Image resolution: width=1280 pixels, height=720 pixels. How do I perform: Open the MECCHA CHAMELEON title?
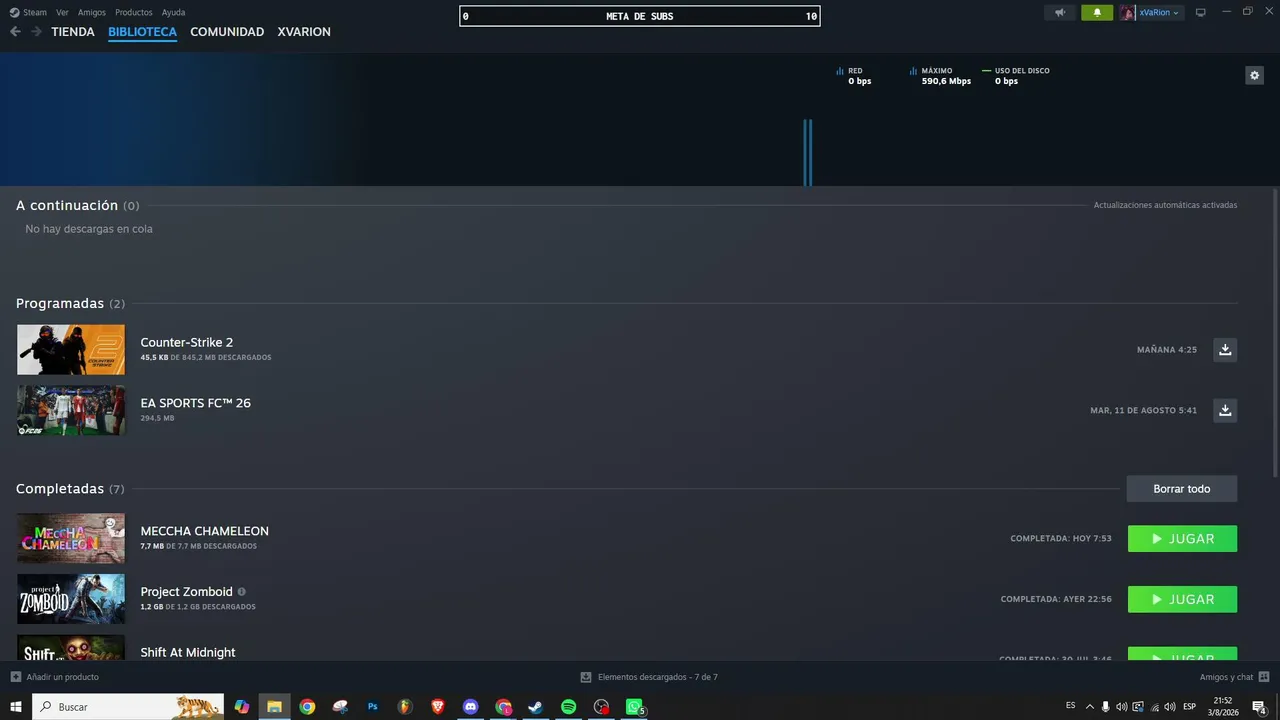(x=205, y=531)
